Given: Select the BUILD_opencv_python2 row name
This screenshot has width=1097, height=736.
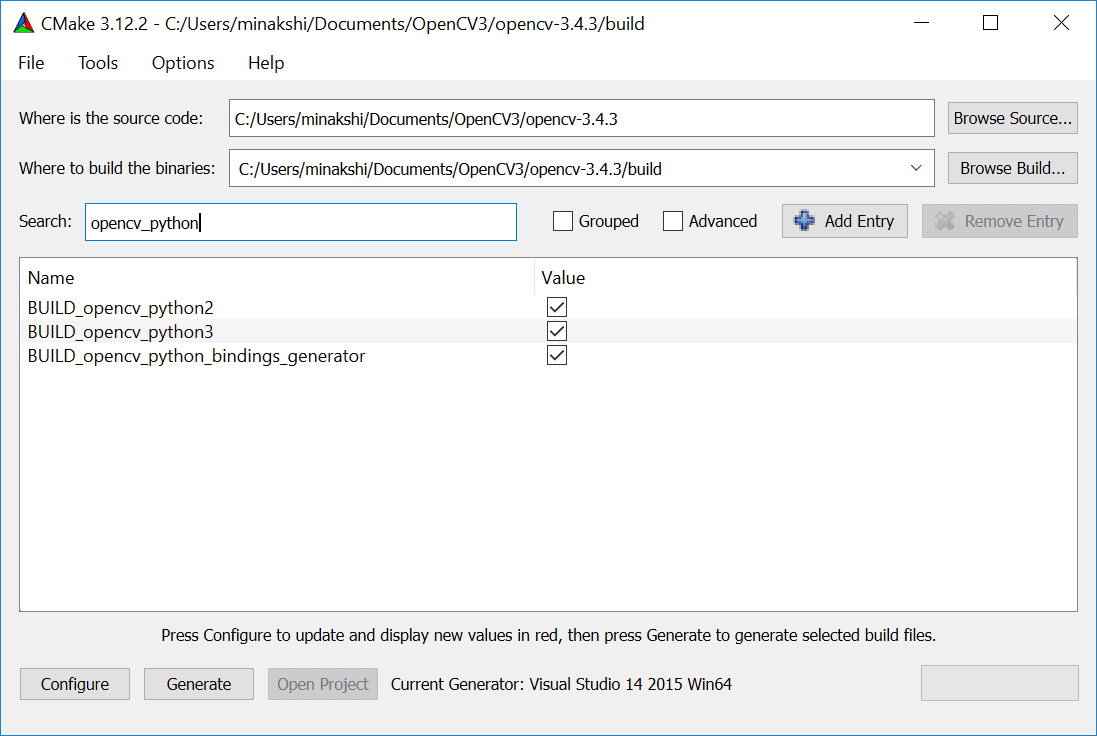Looking at the screenshot, I should pos(120,308).
